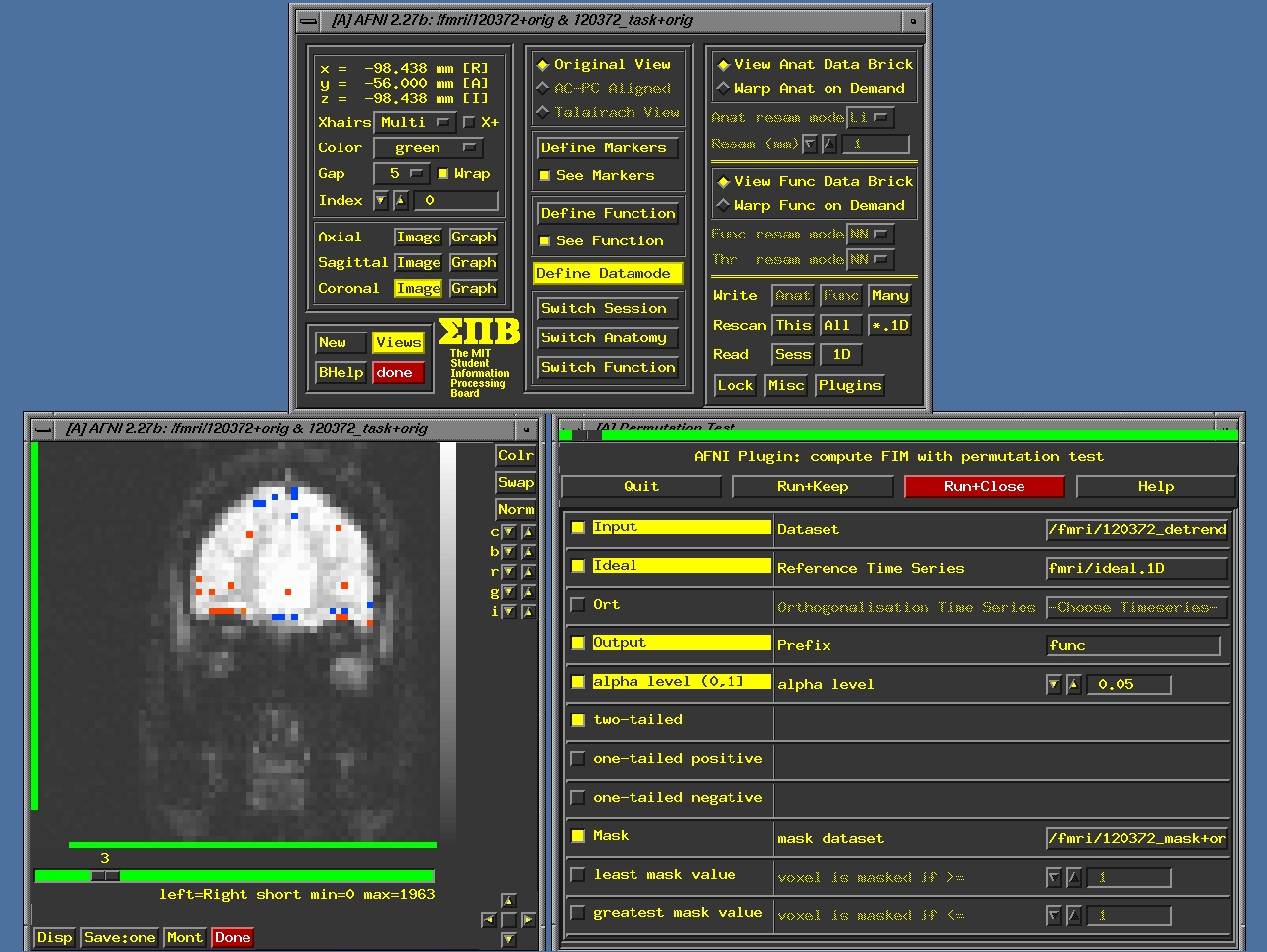This screenshot has width=1267, height=952.
Task: Click Define Datamode
Action: pos(609,274)
